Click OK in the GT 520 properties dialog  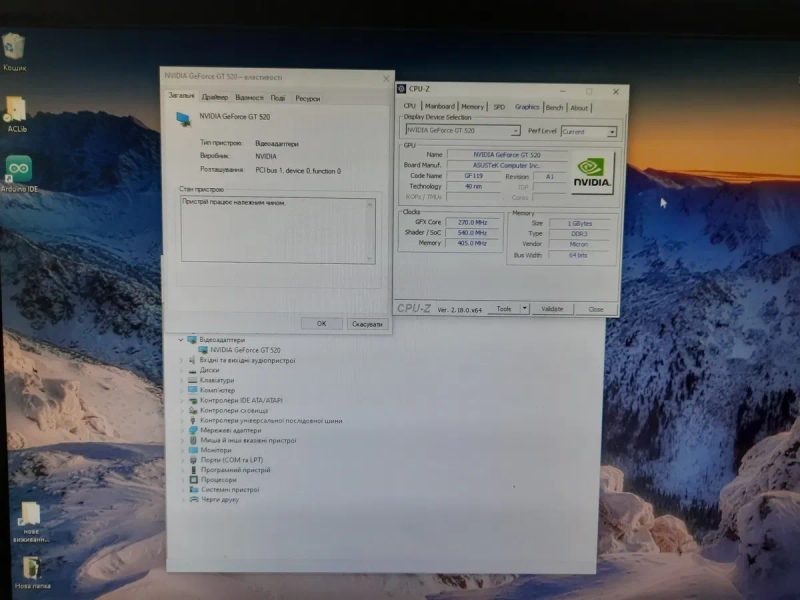click(321, 323)
